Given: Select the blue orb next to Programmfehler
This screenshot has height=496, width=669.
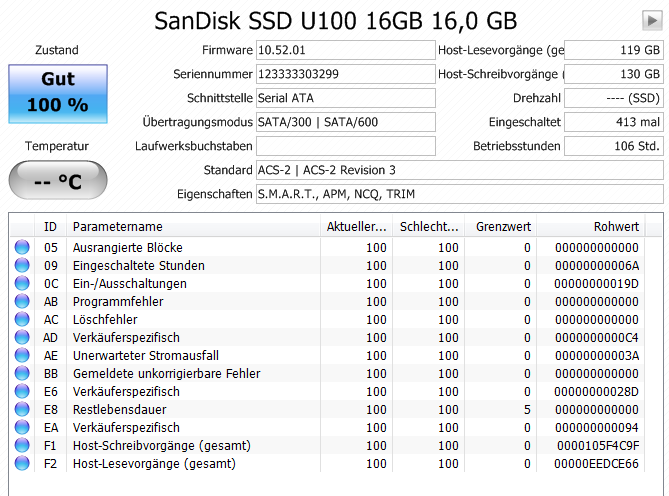Looking at the screenshot, I should tap(22, 301).
